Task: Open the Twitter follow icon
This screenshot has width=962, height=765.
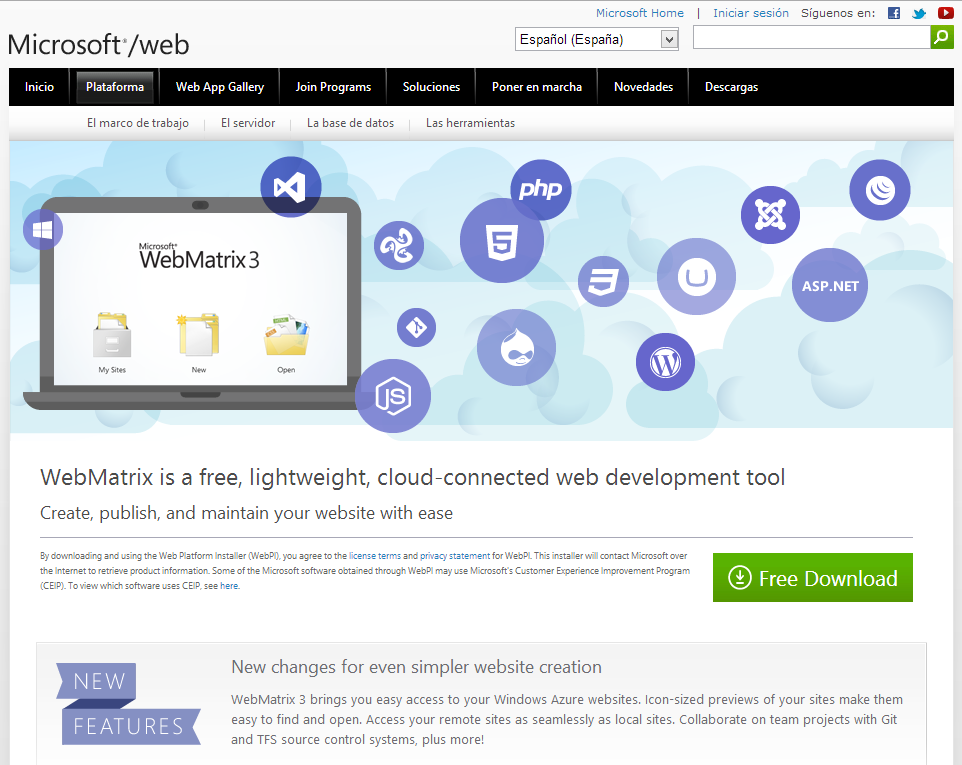Action: (x=919, y=13)
